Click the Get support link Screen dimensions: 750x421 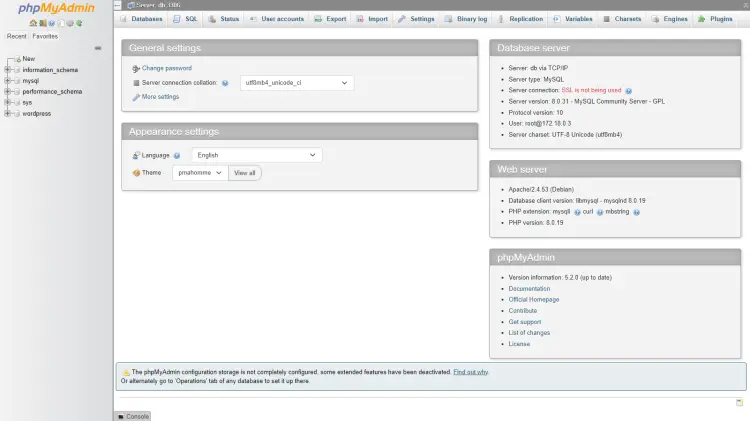coord(525,322)
